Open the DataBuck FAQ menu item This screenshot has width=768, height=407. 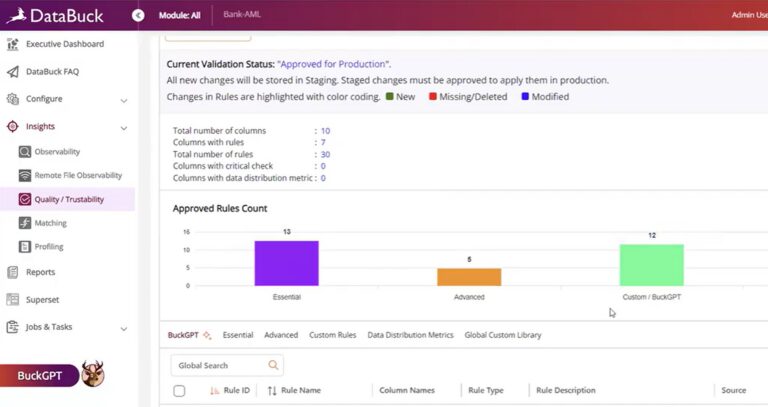click(52, 72)
